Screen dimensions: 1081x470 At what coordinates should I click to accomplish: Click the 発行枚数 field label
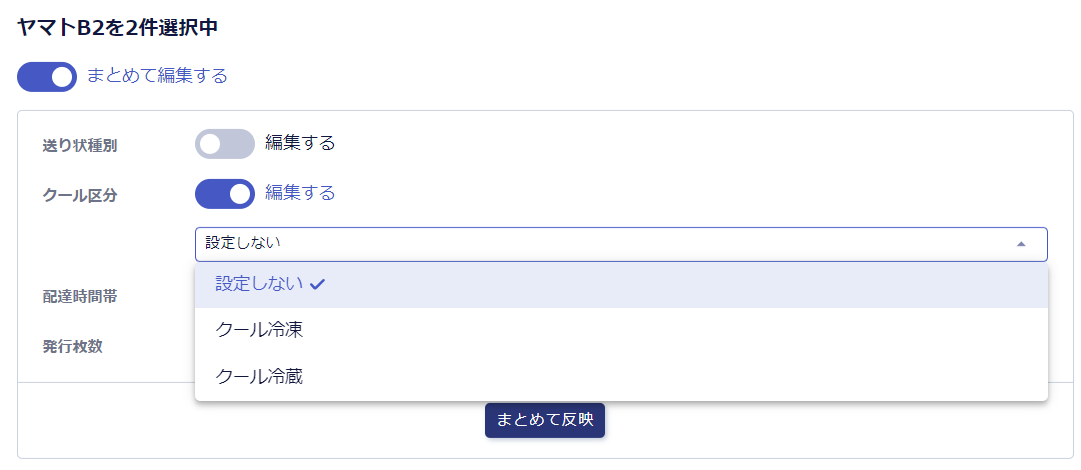pyautogui.click(x=72, y=346)
